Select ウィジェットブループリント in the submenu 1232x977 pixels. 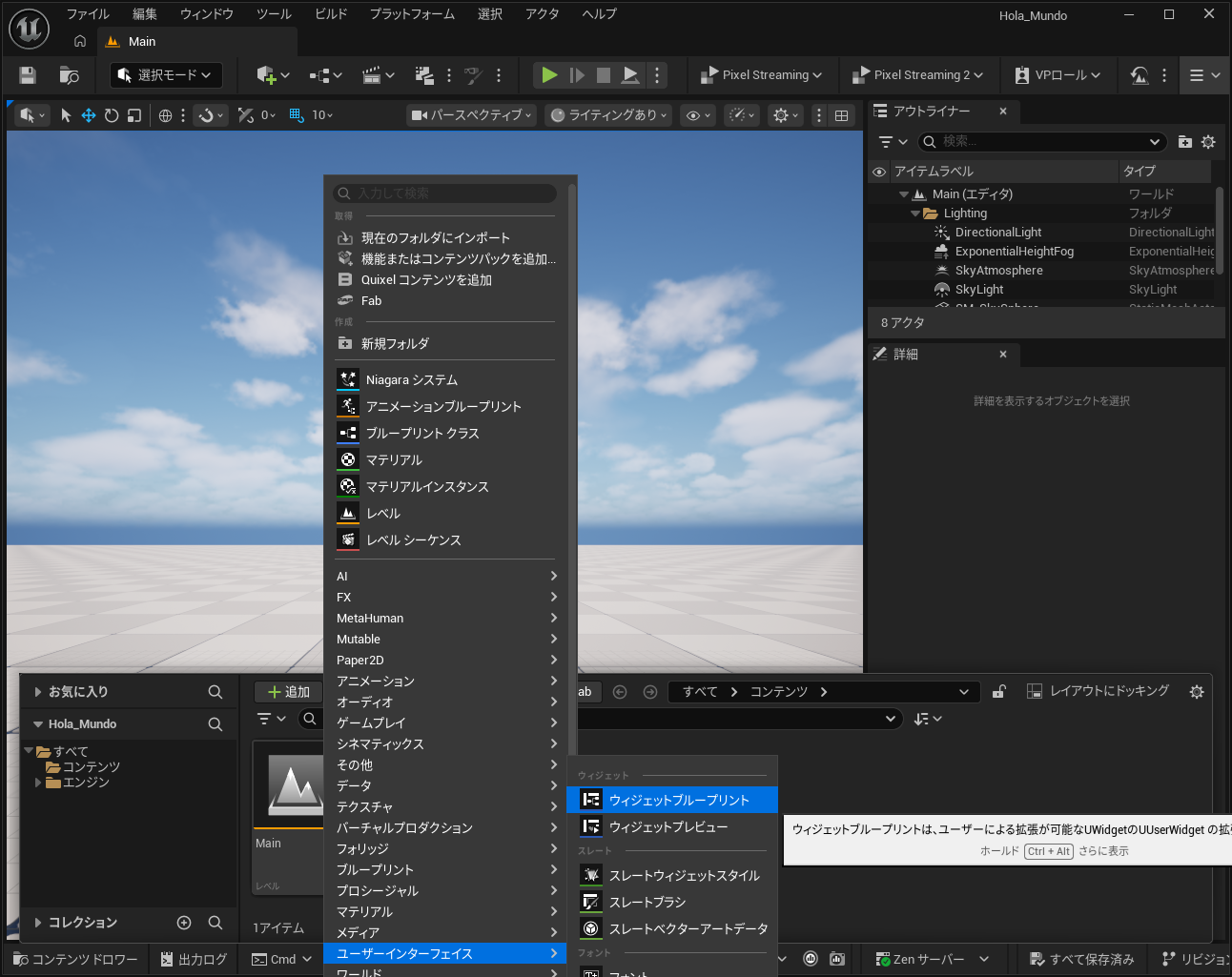pos(672,800)
